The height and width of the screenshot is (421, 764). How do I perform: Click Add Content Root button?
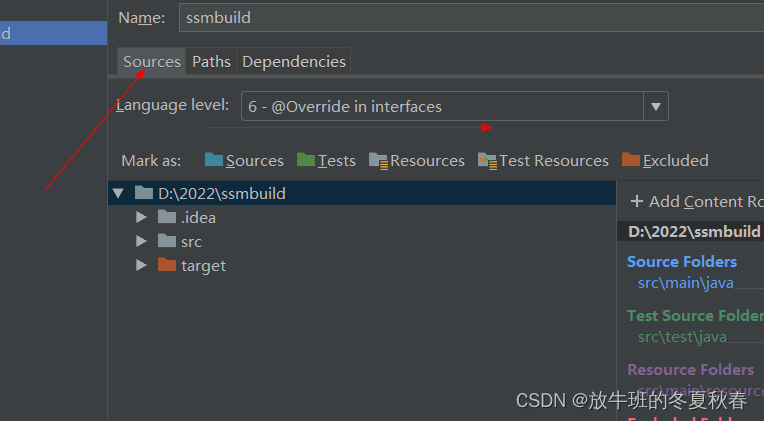point(697,201)
